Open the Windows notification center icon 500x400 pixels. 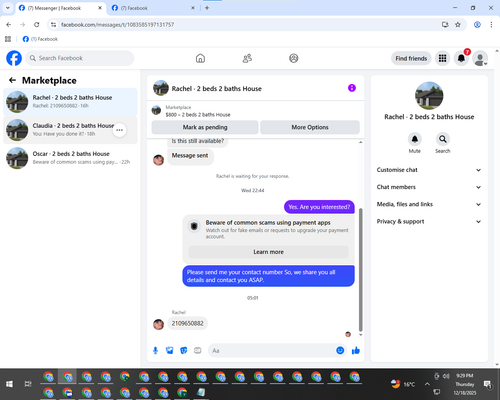488,385
